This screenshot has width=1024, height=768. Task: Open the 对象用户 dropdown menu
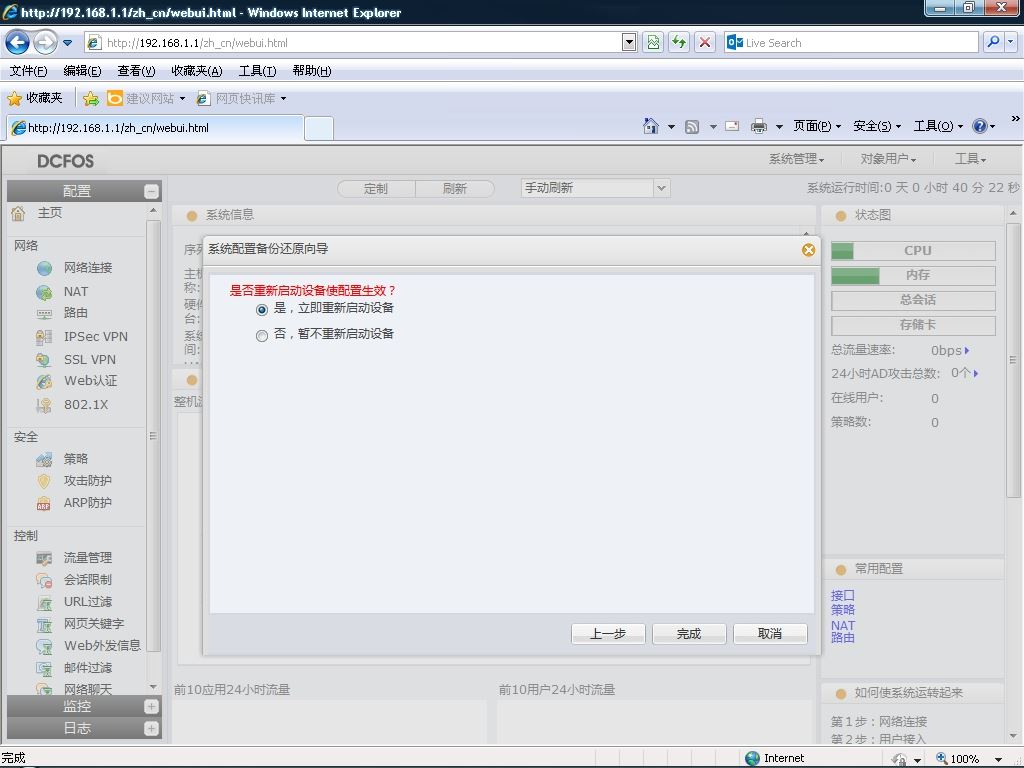click(x=888, y=159)
